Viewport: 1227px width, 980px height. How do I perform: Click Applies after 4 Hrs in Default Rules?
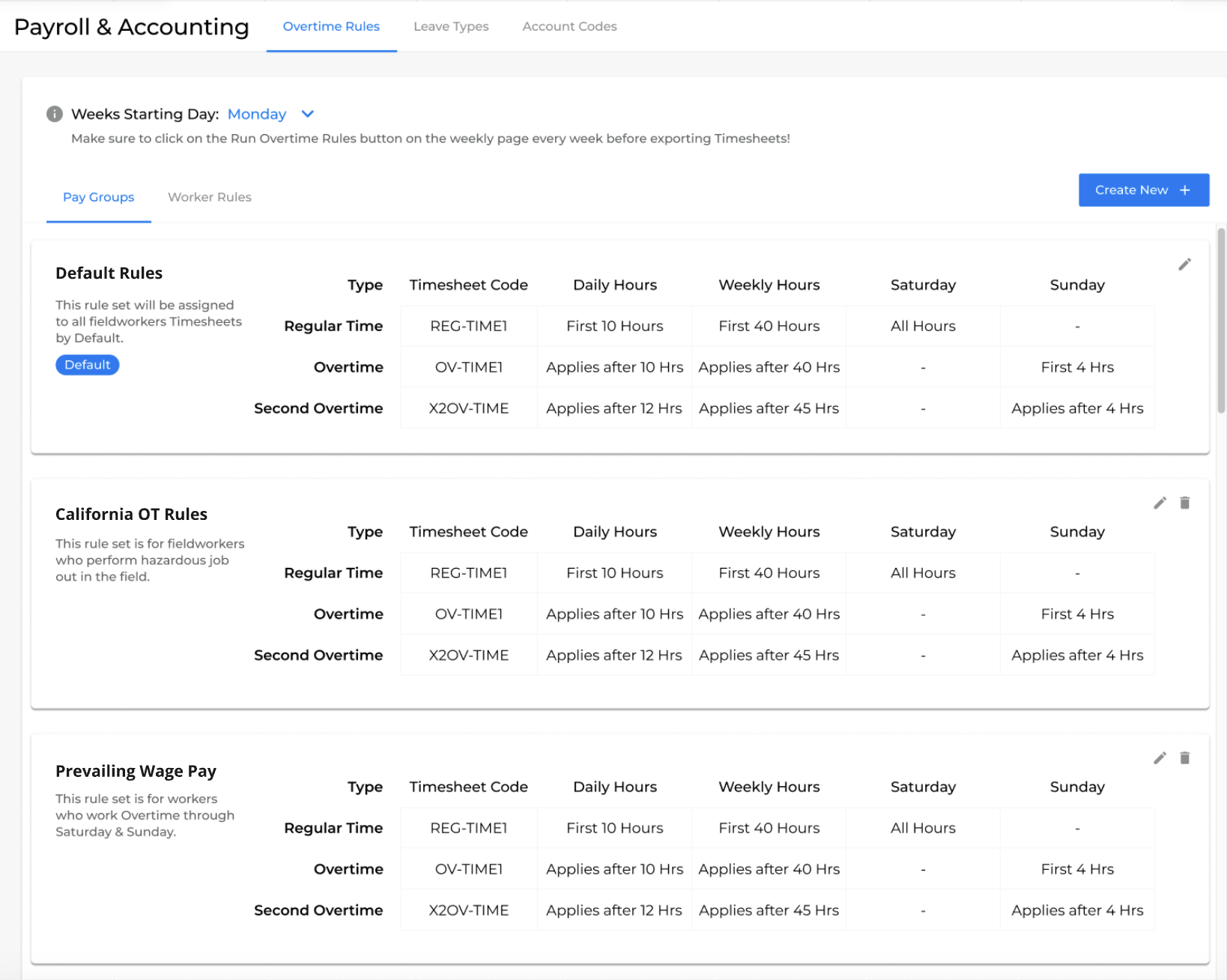[1077, 408]
